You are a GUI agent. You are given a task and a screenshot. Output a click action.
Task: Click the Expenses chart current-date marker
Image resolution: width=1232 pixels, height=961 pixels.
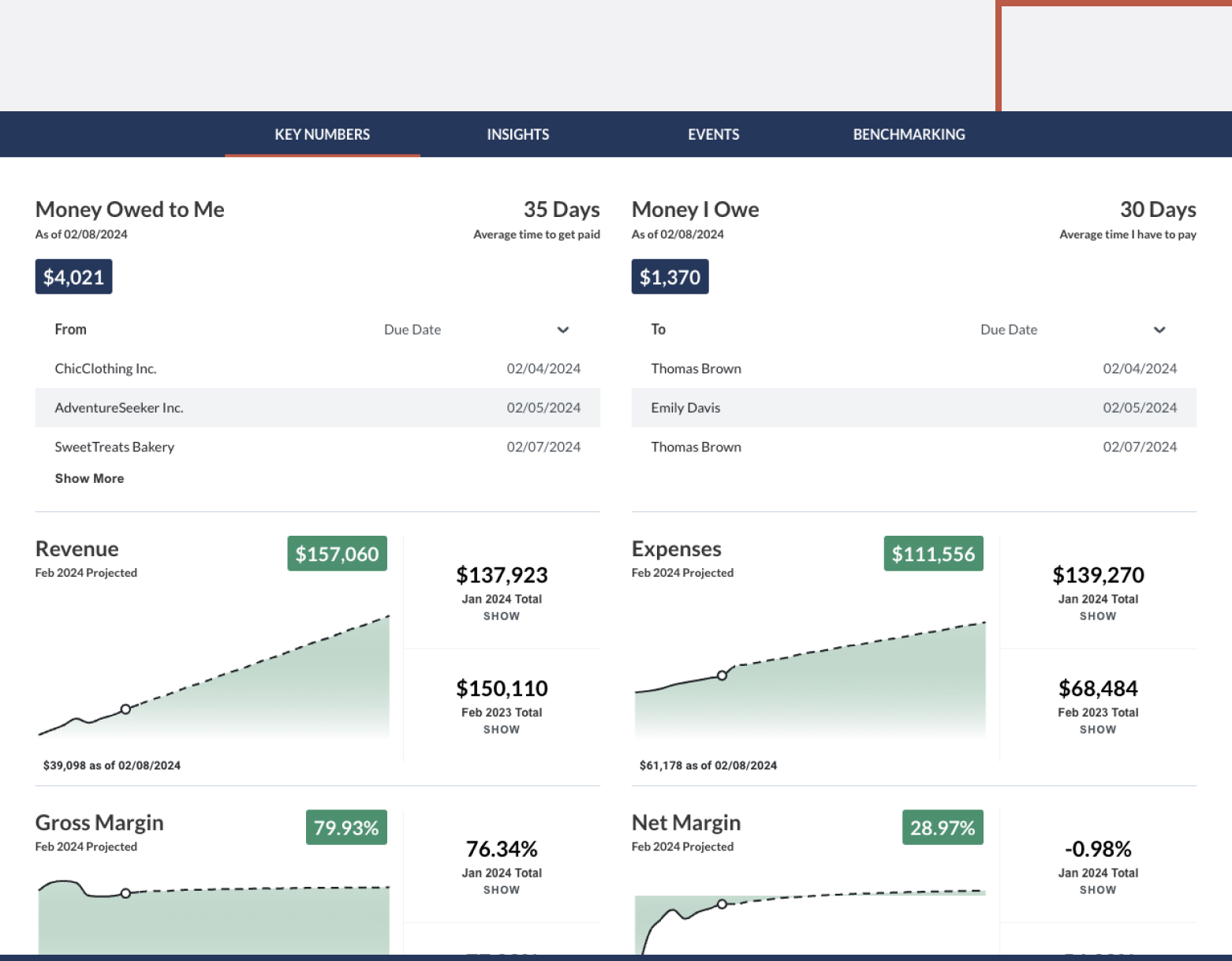[722, 675]
